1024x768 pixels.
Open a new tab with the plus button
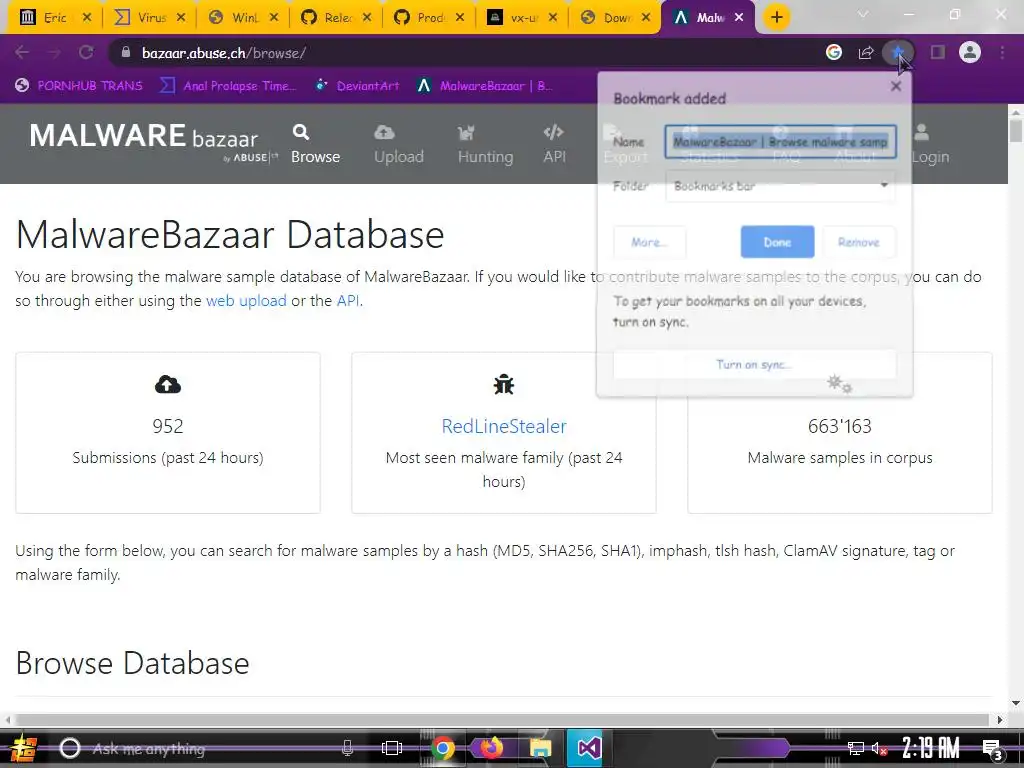pyautogui.click(x=776, y=17)
